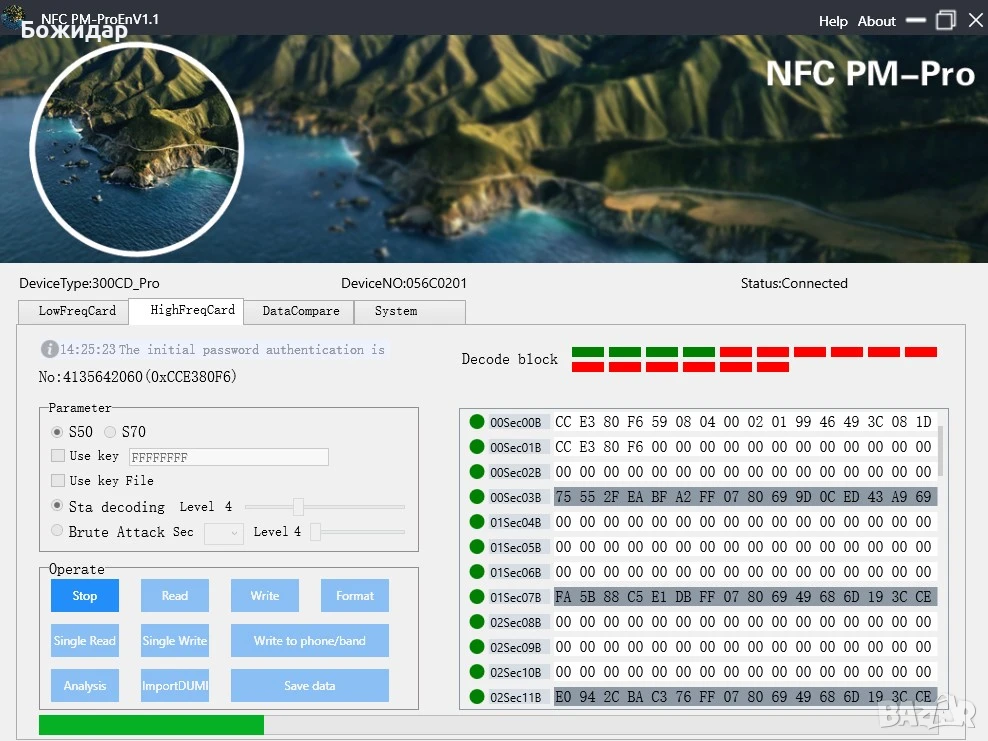
Task: Switch to the HighFreqCard tab
Action: (x=187, y=311)
